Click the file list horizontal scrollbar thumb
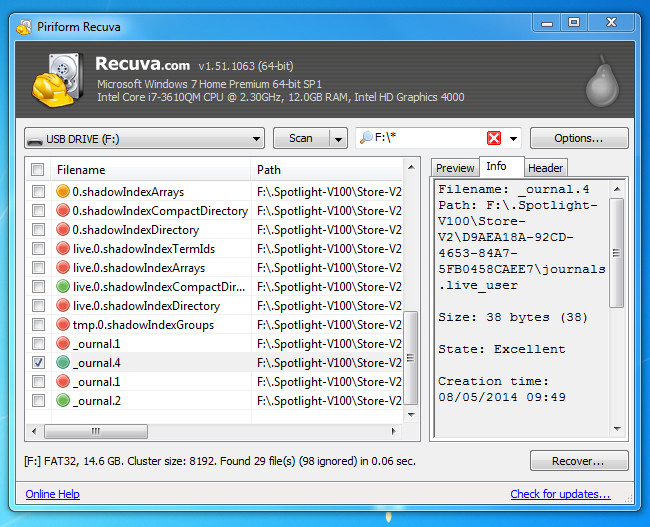 tap(96, 432)
